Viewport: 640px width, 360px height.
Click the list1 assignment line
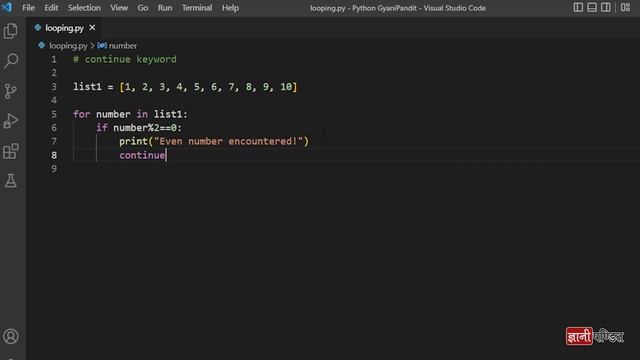pyautogui.click(x=185, y=87)
